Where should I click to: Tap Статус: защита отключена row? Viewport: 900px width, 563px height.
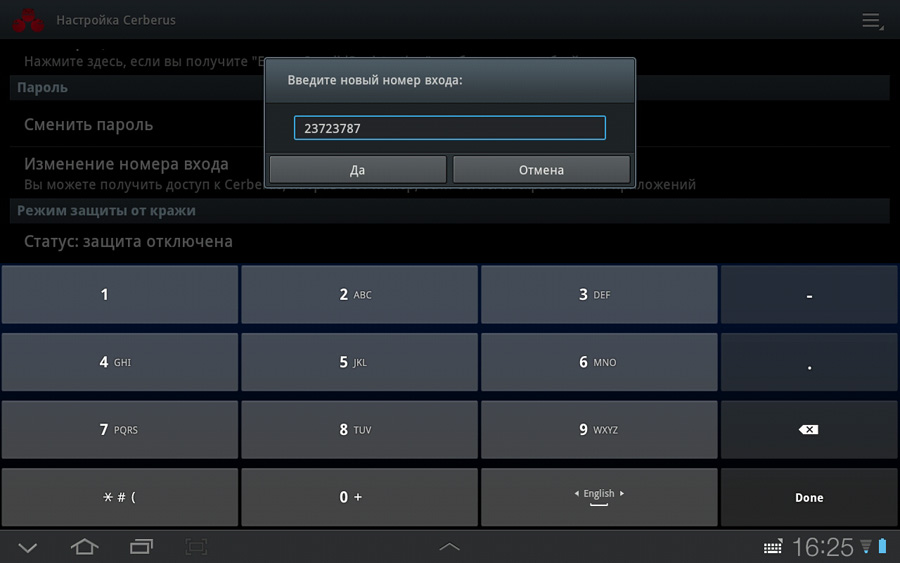click(449, 242)
